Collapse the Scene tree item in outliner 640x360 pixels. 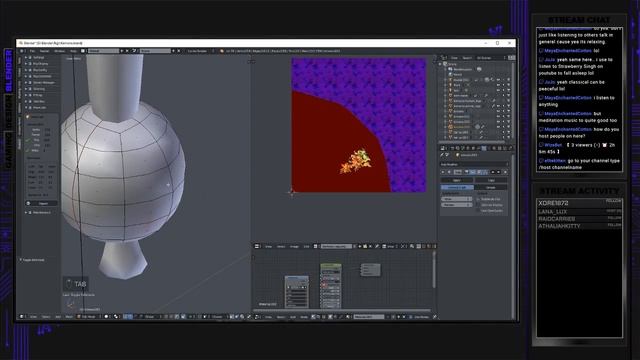point(440,64)
